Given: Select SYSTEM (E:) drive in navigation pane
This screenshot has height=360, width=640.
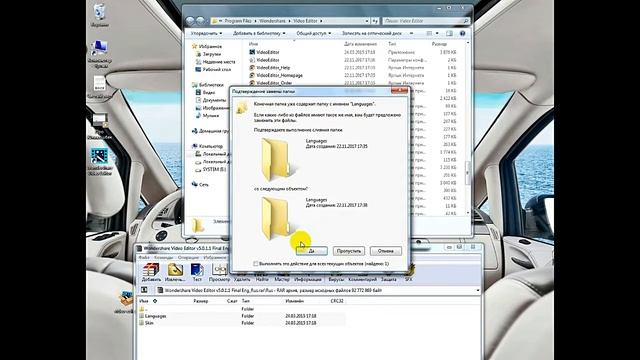Looking at the screenshot, I should 211,169.
